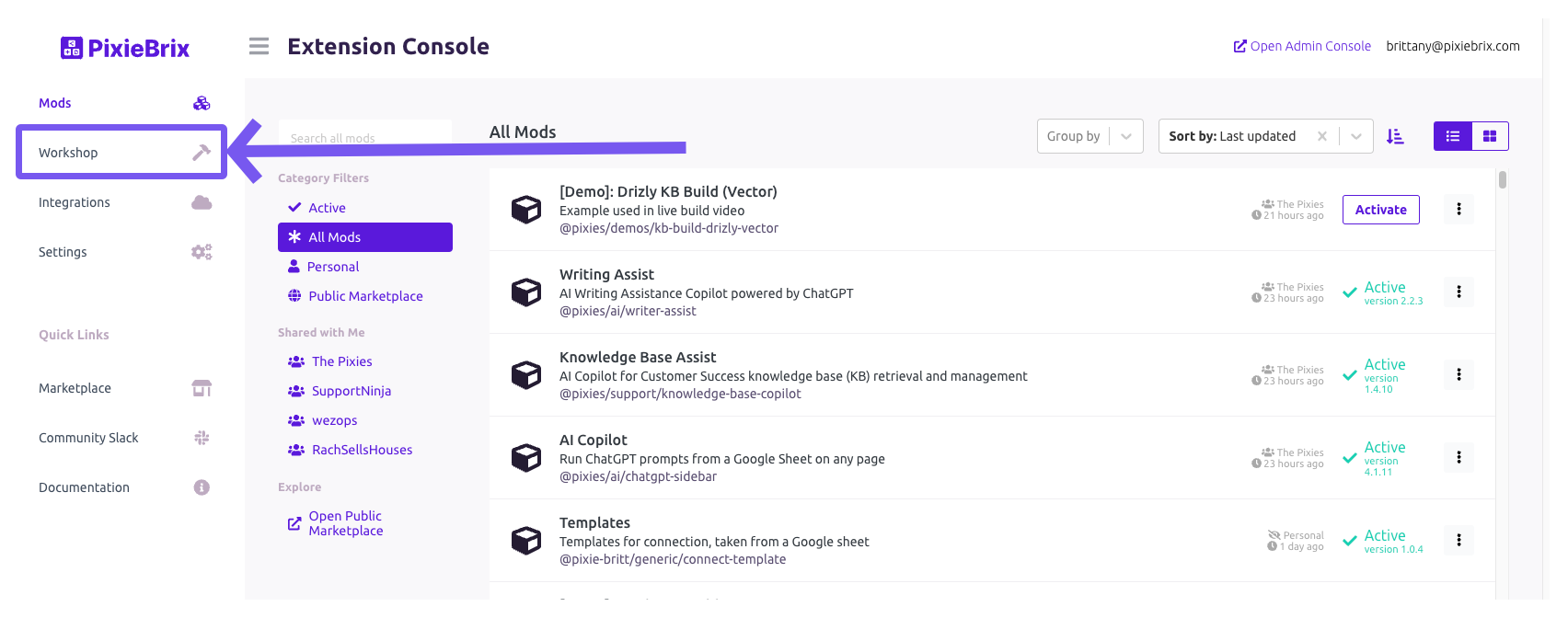Open the Group by dropdown

(1090, 136)
